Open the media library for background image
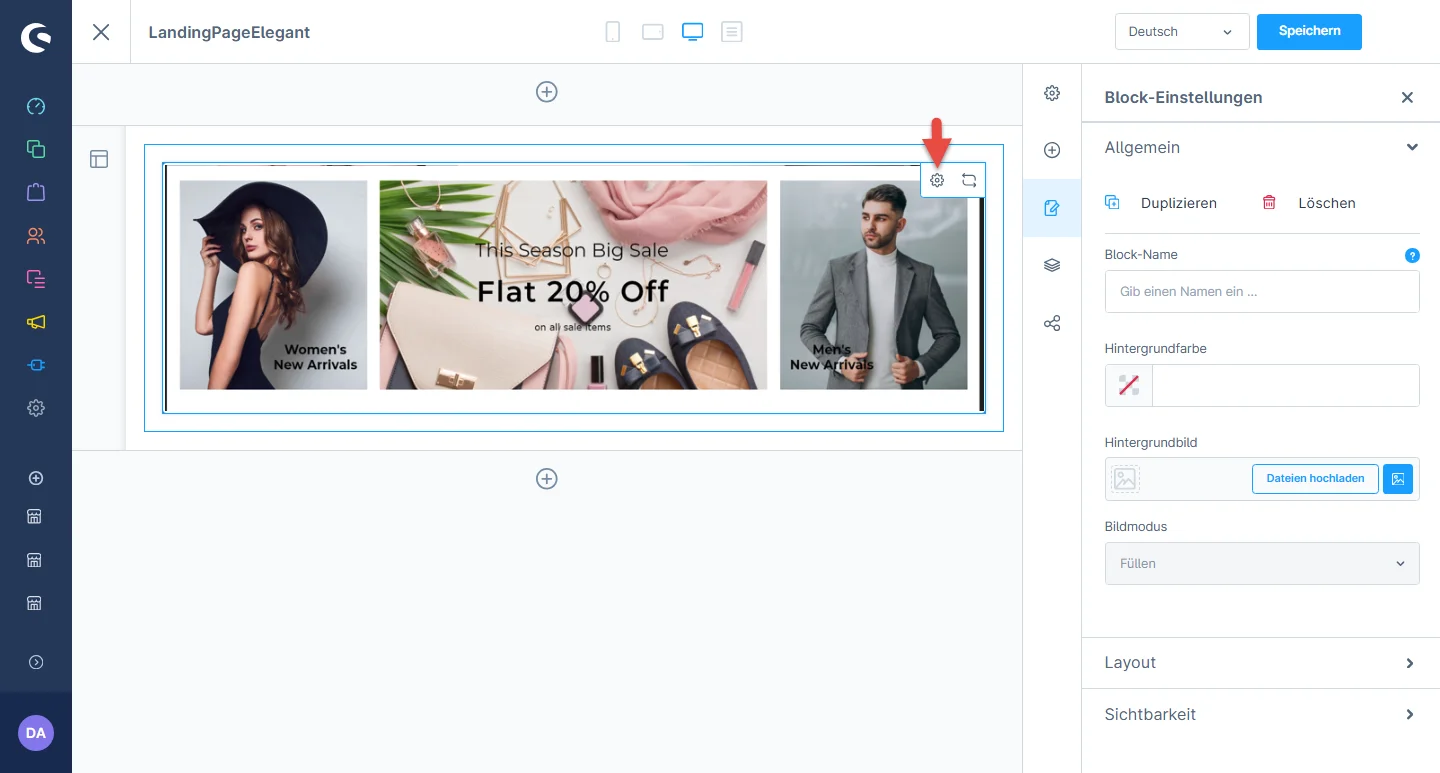 1398,479
